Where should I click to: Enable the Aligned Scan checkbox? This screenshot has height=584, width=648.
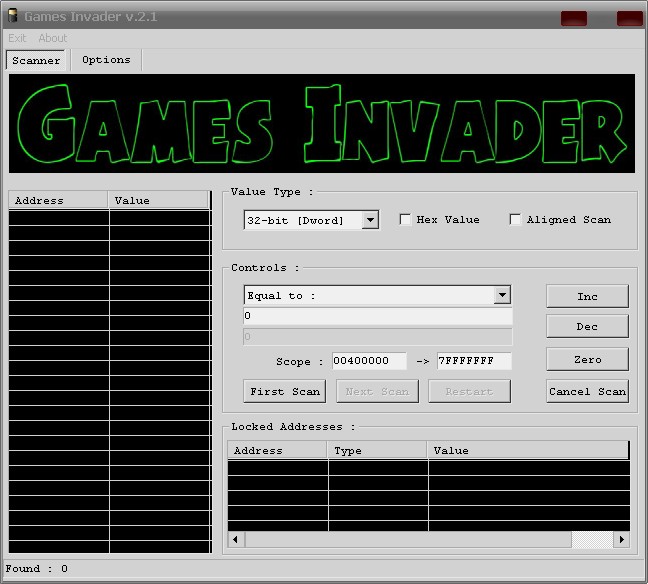click(x=515, y=219)
